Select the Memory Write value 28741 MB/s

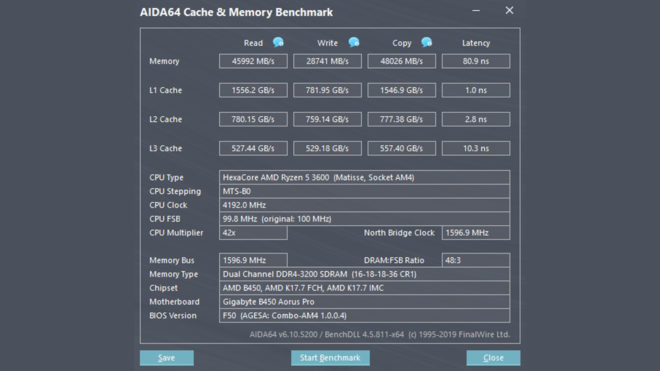(x=327, y=61)
